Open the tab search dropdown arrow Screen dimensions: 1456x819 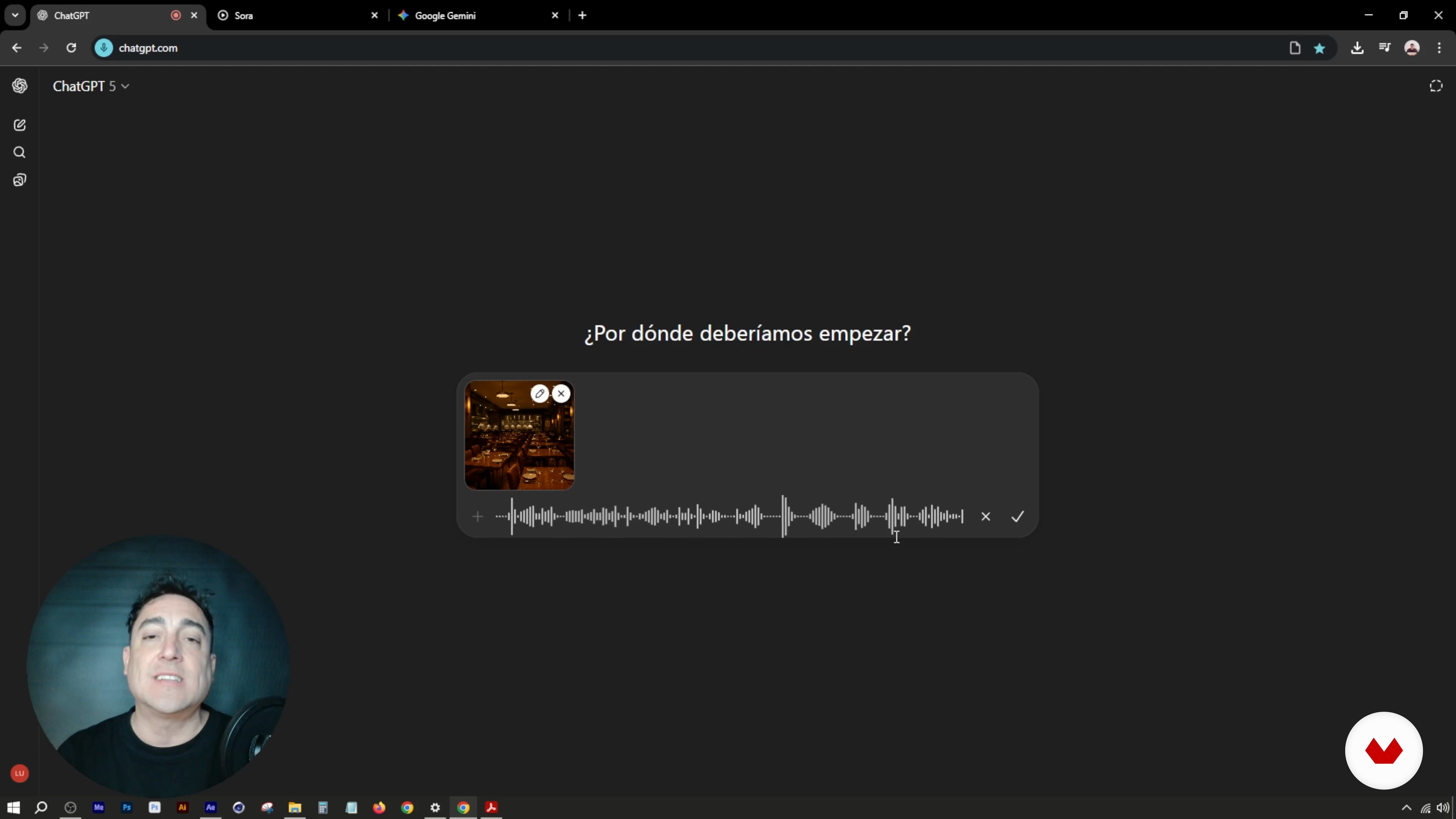point(15,15)
